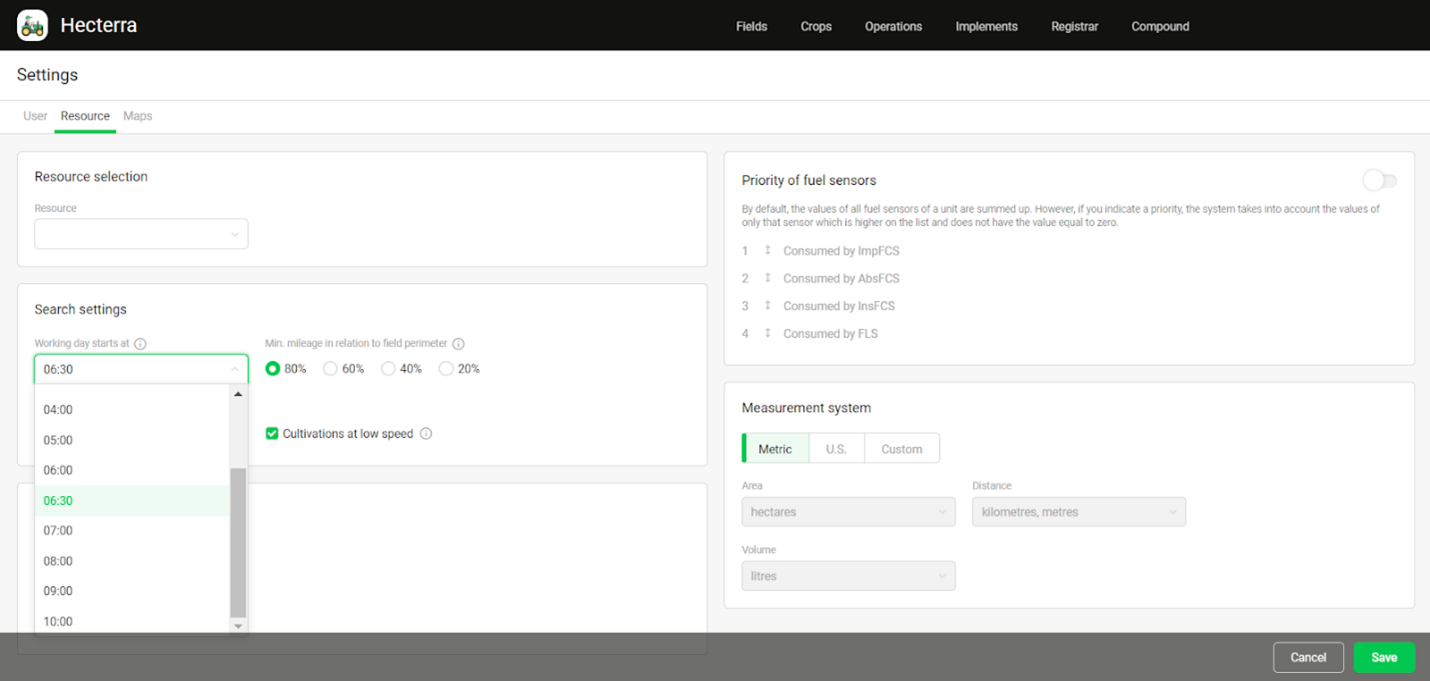Click info icon beside Cultivations at low speed
This screenshot has width=1430, height=681.
426,434
